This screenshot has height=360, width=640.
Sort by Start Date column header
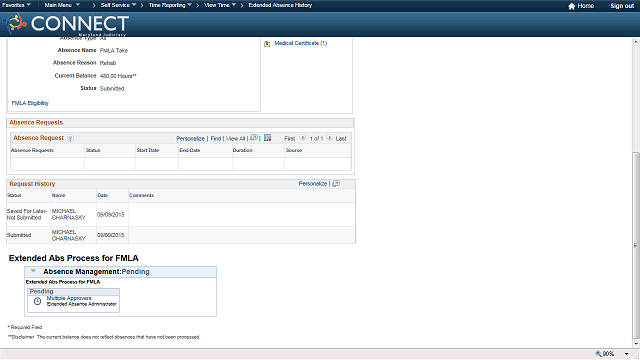[148, 150]
